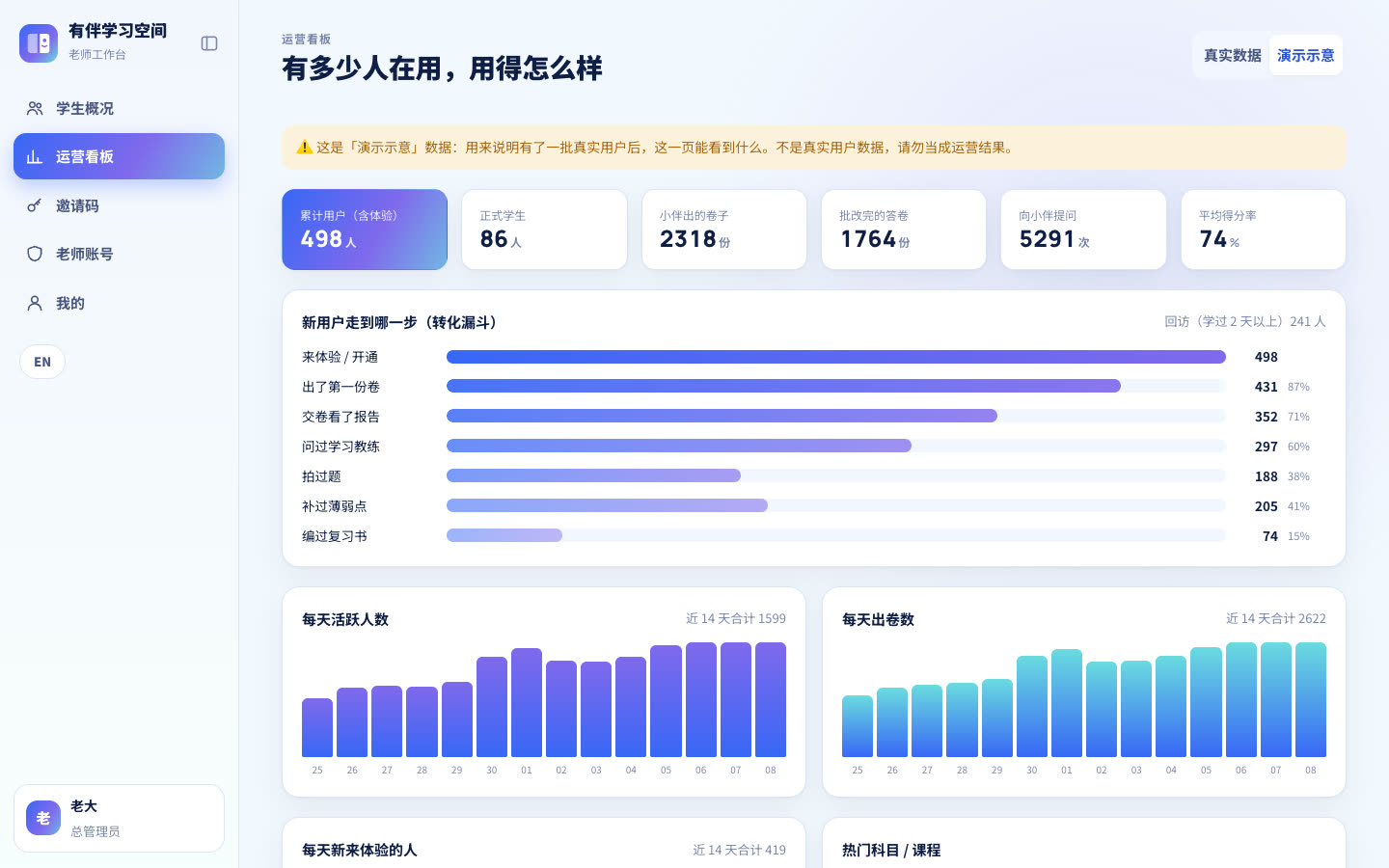Click the 编过复习书 funnel bar
The width and height of the screenshot is (1389, 868).
click(504, 535)
